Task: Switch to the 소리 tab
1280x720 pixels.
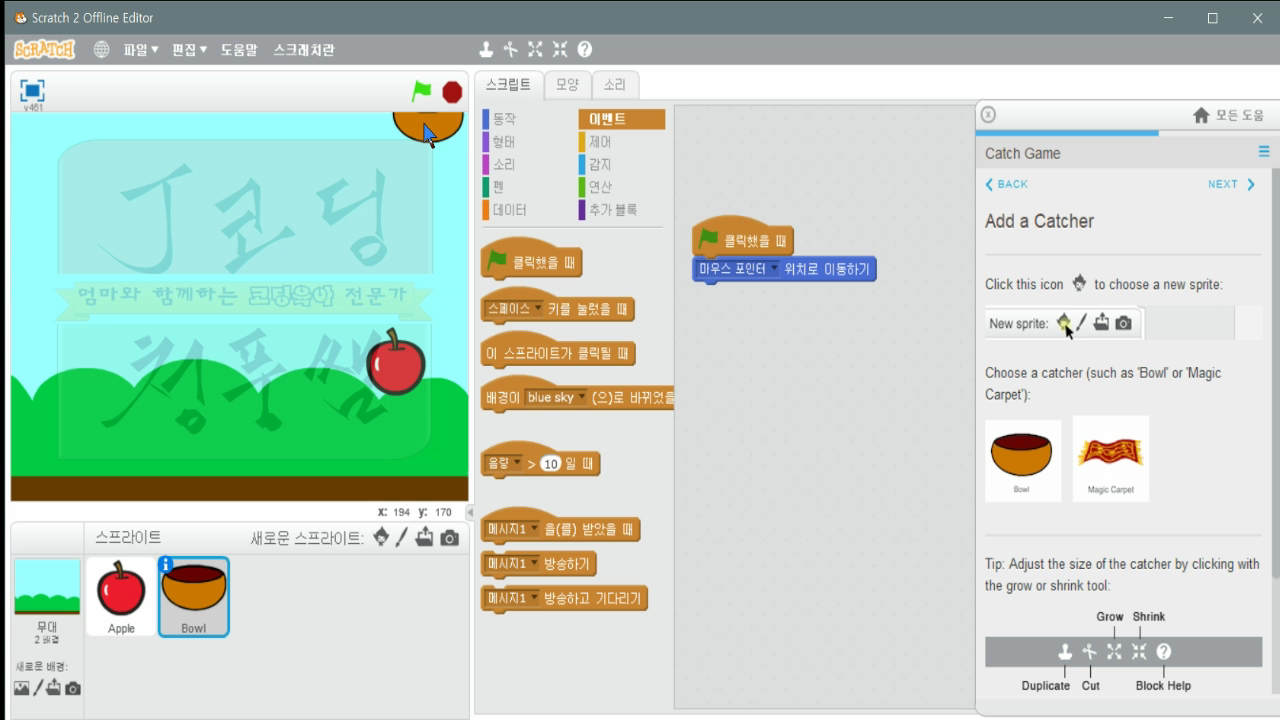Action: [615, 85]
